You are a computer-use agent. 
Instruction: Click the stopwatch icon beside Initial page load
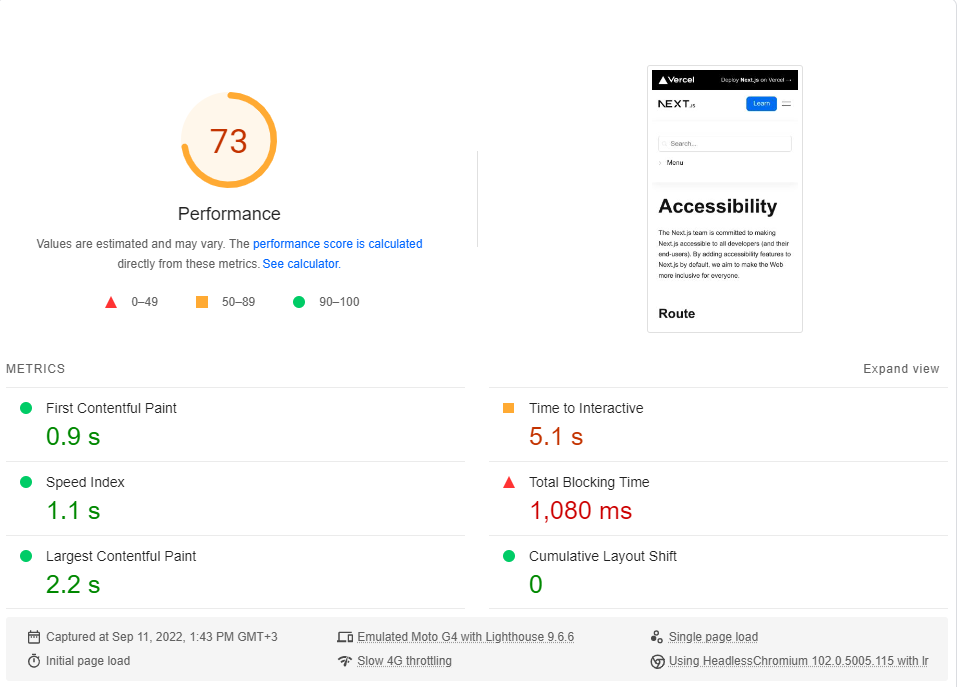click(36, 661)
